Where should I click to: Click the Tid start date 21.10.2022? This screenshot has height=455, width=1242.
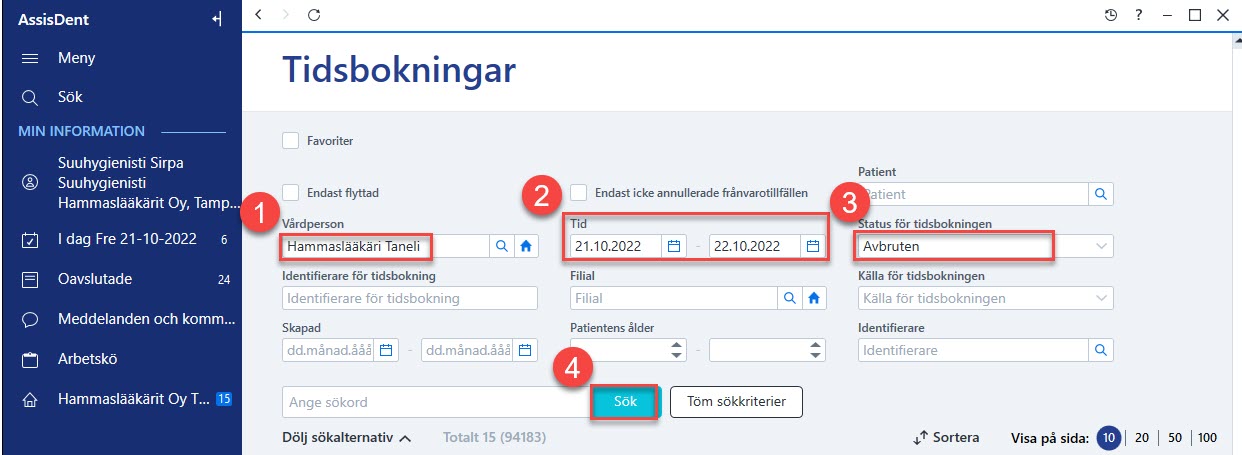pos(617,245)
